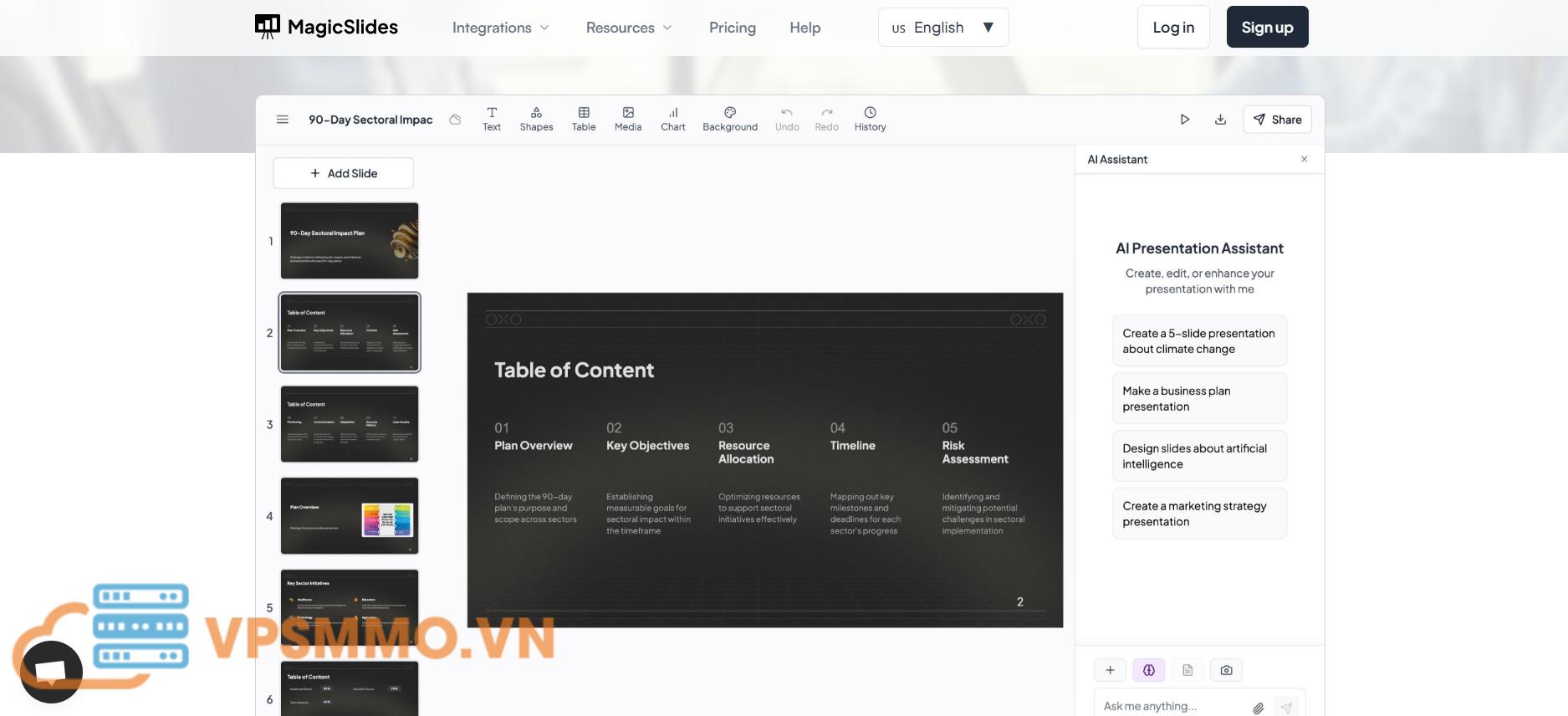Open the Shapes tool

coord(536,119)
